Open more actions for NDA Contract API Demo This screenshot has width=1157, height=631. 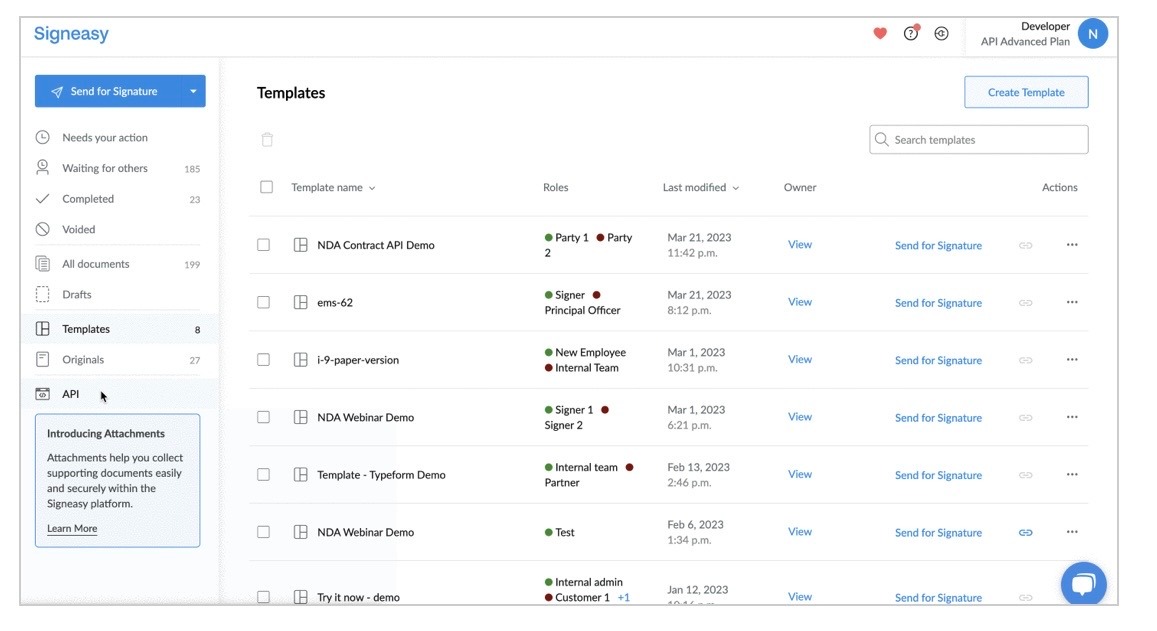pyautogui.click(x=1072, y=245)
